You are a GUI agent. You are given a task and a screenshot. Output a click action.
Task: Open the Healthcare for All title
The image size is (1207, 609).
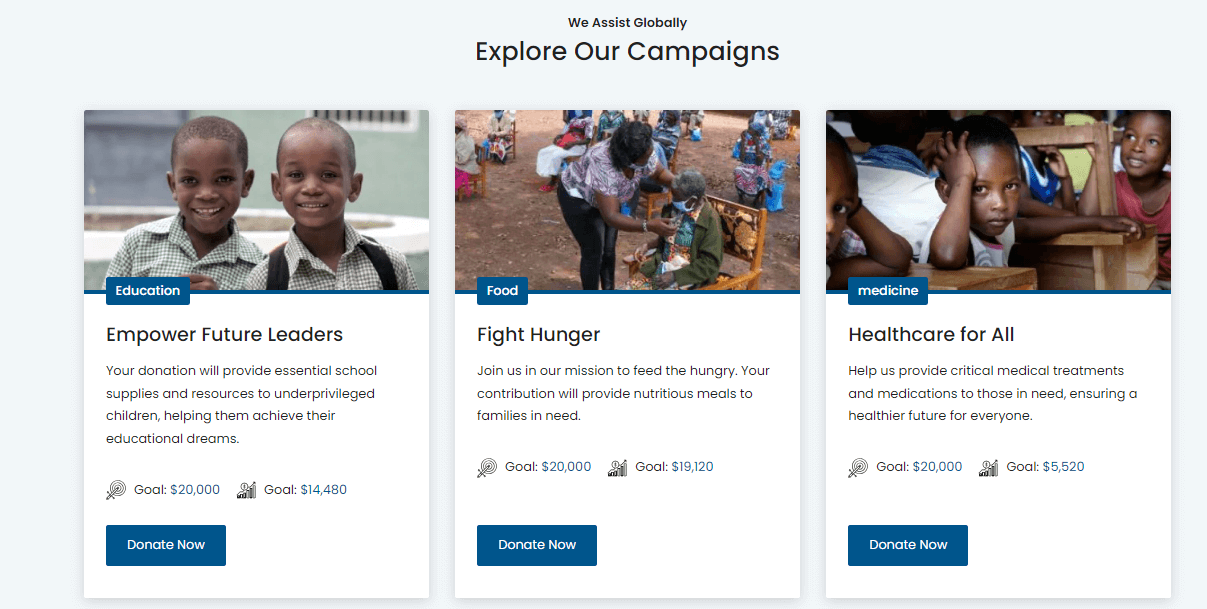[931, 334]
